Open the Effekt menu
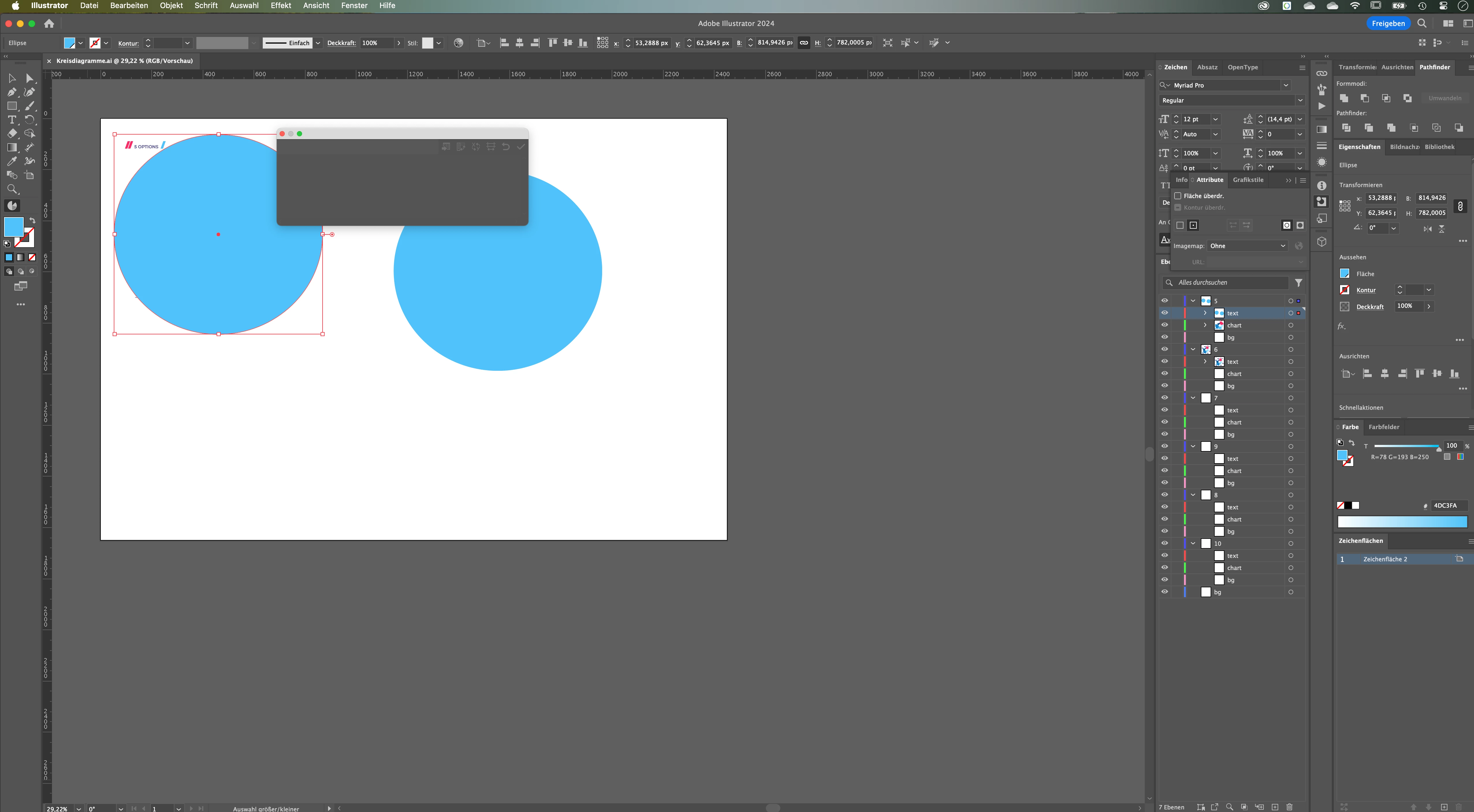Screen dimensions: 1474x812 click(x=280, y=6)
